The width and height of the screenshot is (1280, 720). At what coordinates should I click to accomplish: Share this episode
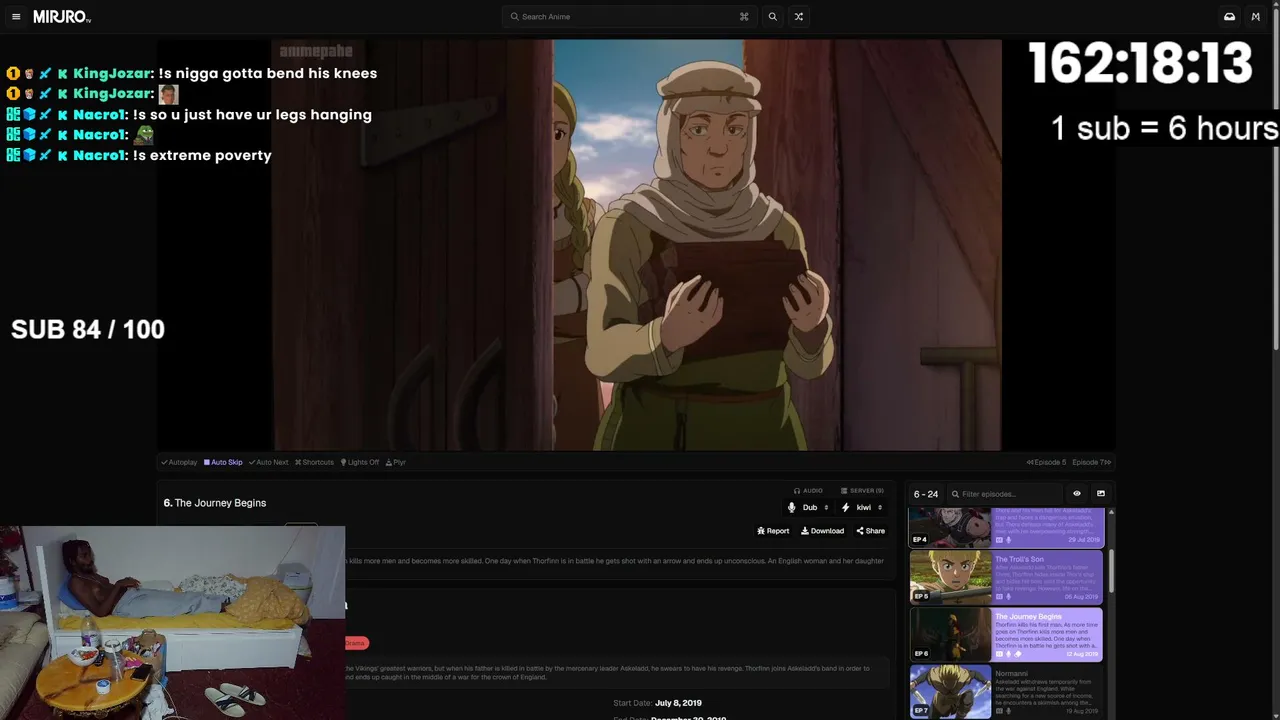[870, 531]
